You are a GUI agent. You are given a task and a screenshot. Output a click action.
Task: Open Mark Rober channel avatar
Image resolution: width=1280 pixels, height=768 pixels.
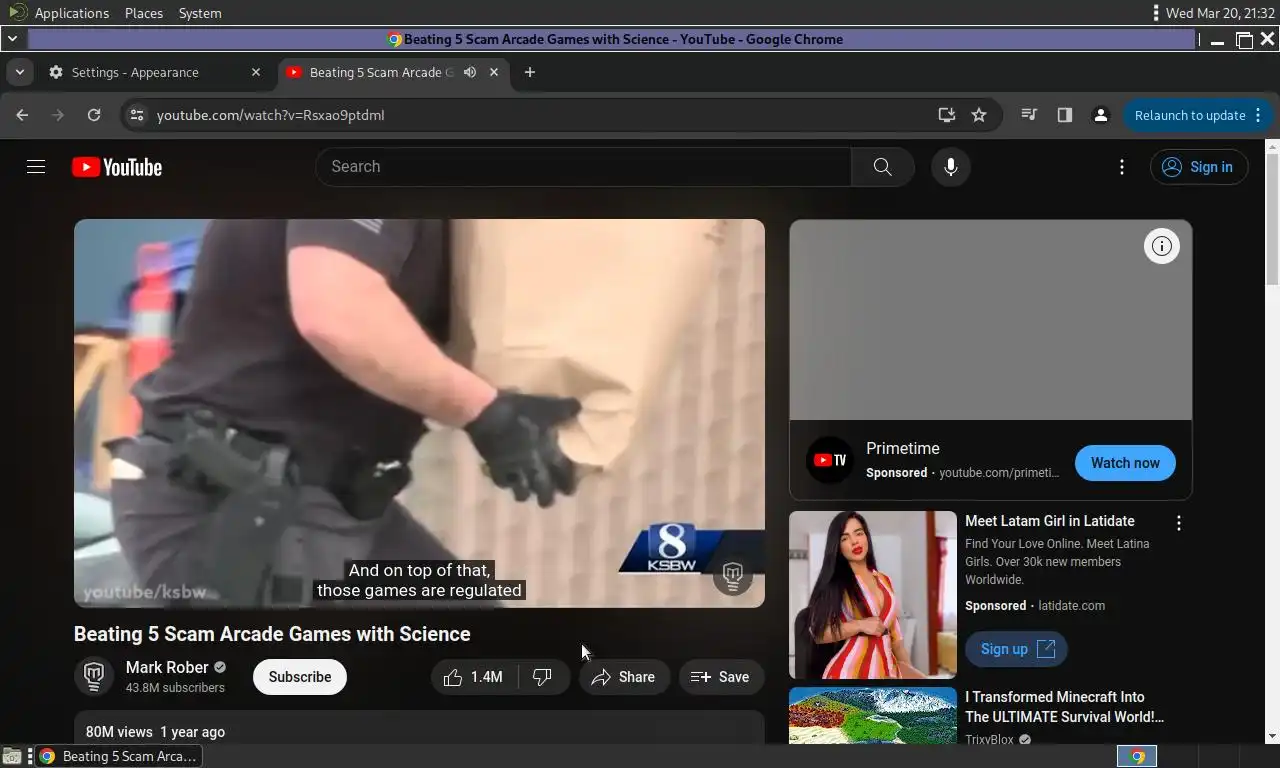(94, 677)
